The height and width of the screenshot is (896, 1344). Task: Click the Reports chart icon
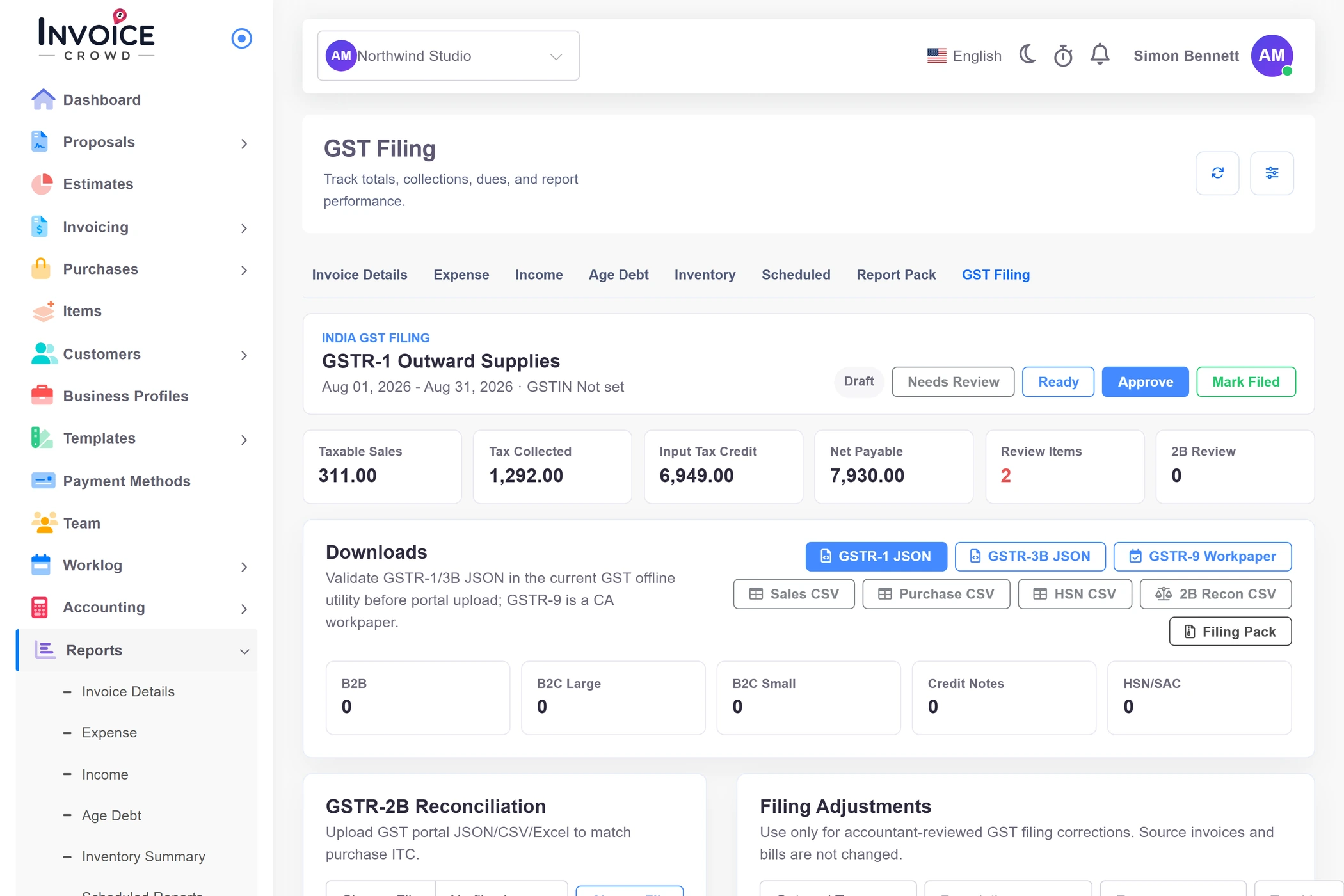45,650
